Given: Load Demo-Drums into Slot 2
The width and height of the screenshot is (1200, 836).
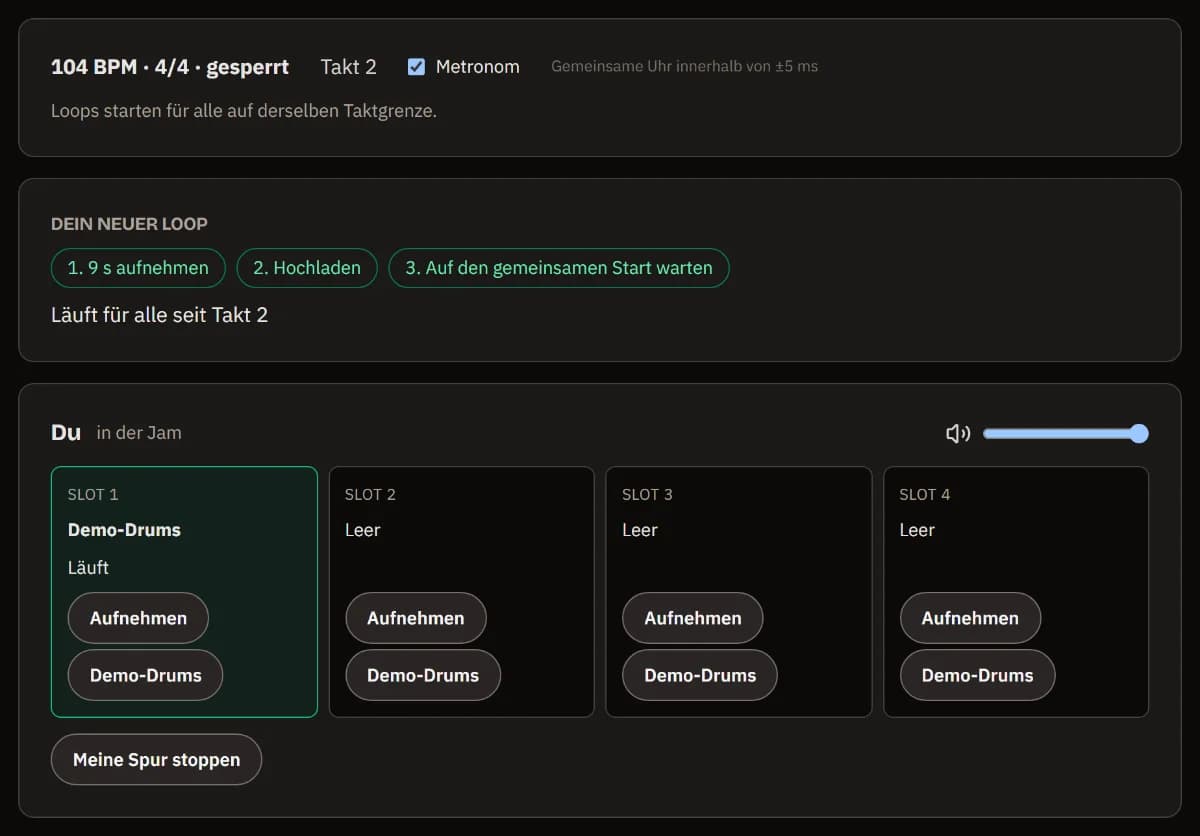Looking at the screenshot, I should pos(423,675).
